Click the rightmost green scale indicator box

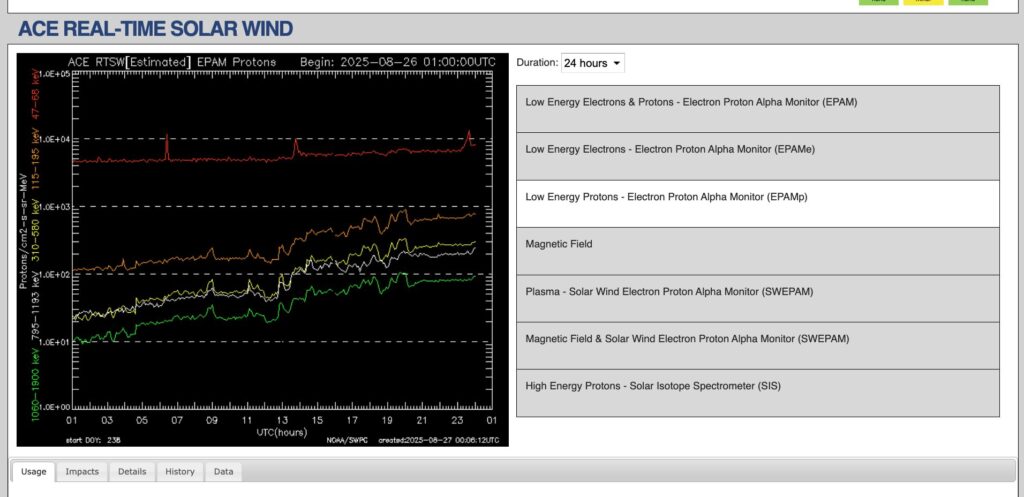(967, 2)
